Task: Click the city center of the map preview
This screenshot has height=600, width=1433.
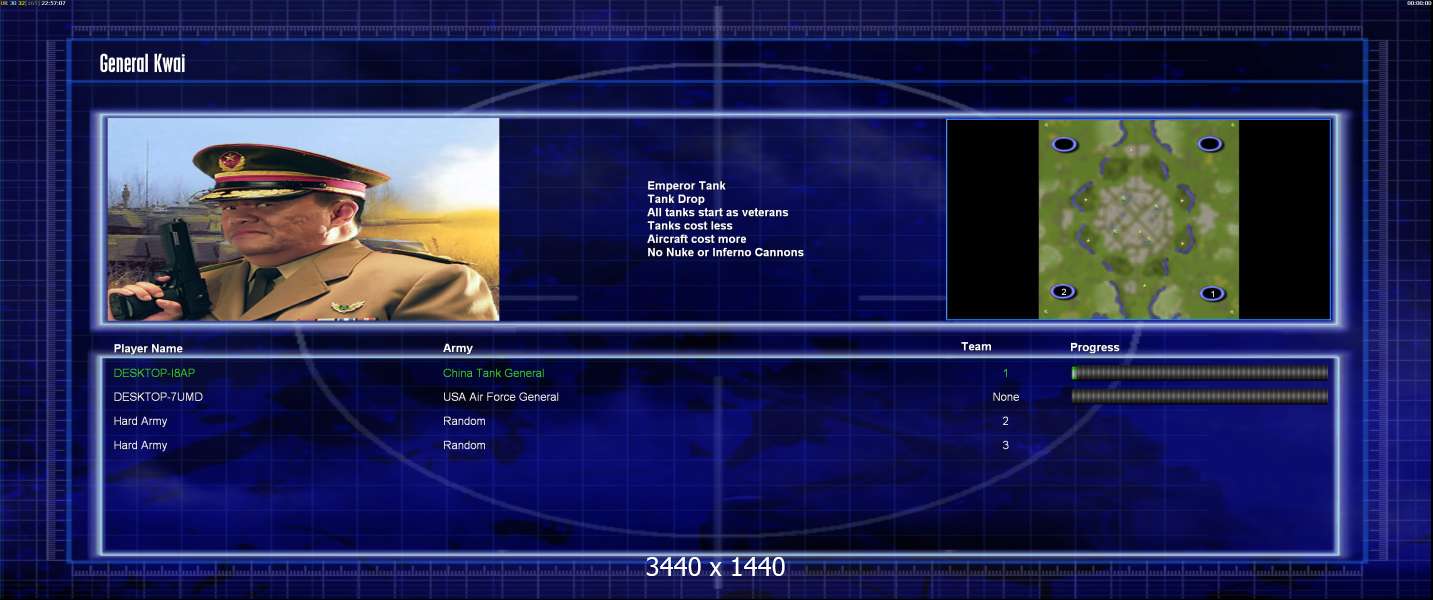Action: [1138, 219]
